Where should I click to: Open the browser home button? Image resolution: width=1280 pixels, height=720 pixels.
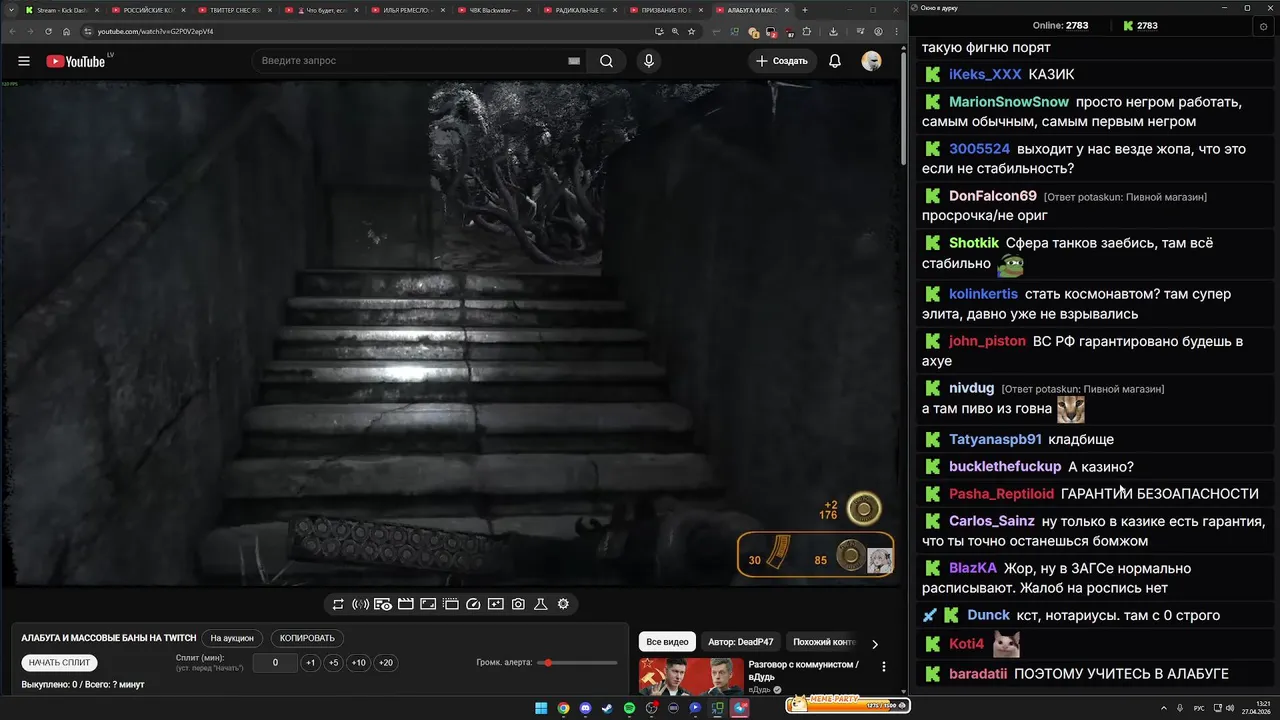66,31
